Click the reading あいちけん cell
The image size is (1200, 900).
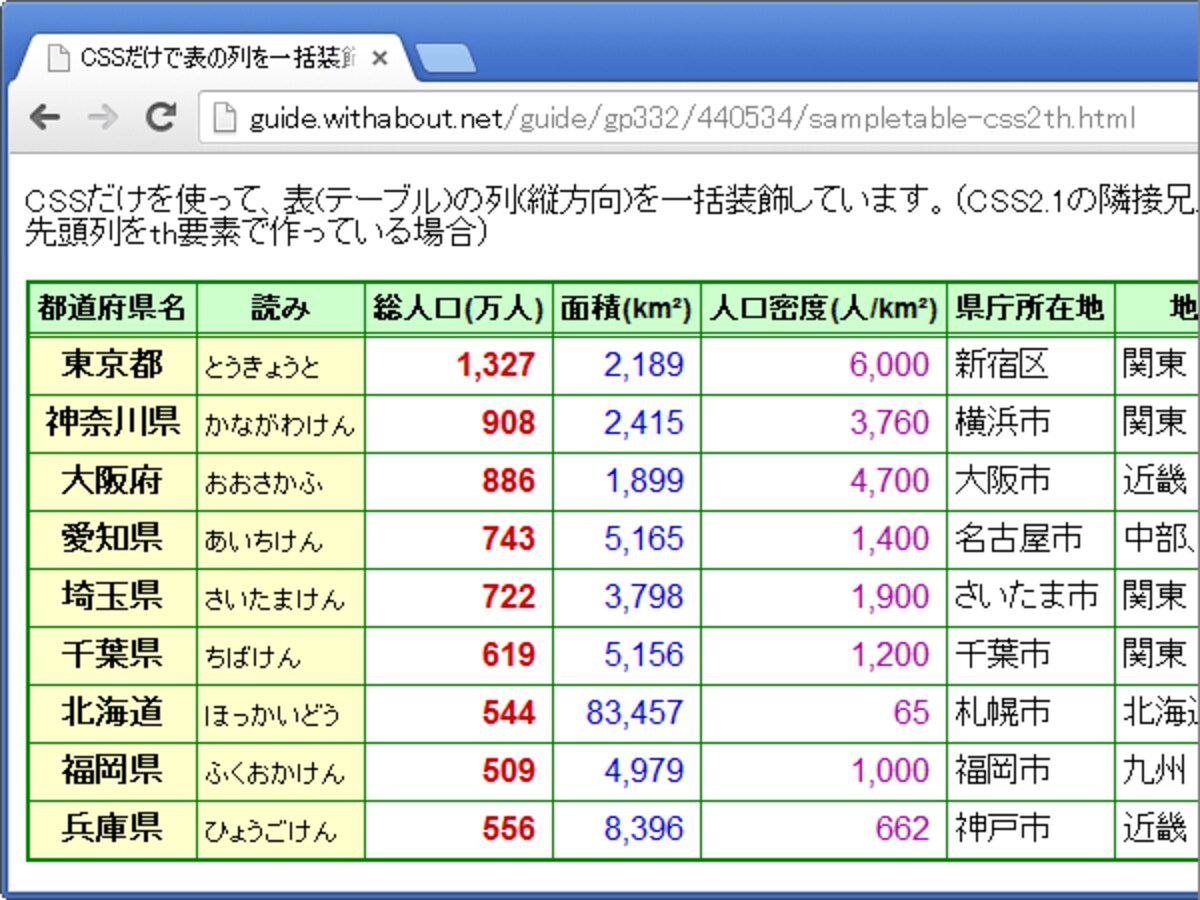coord(281,539)
